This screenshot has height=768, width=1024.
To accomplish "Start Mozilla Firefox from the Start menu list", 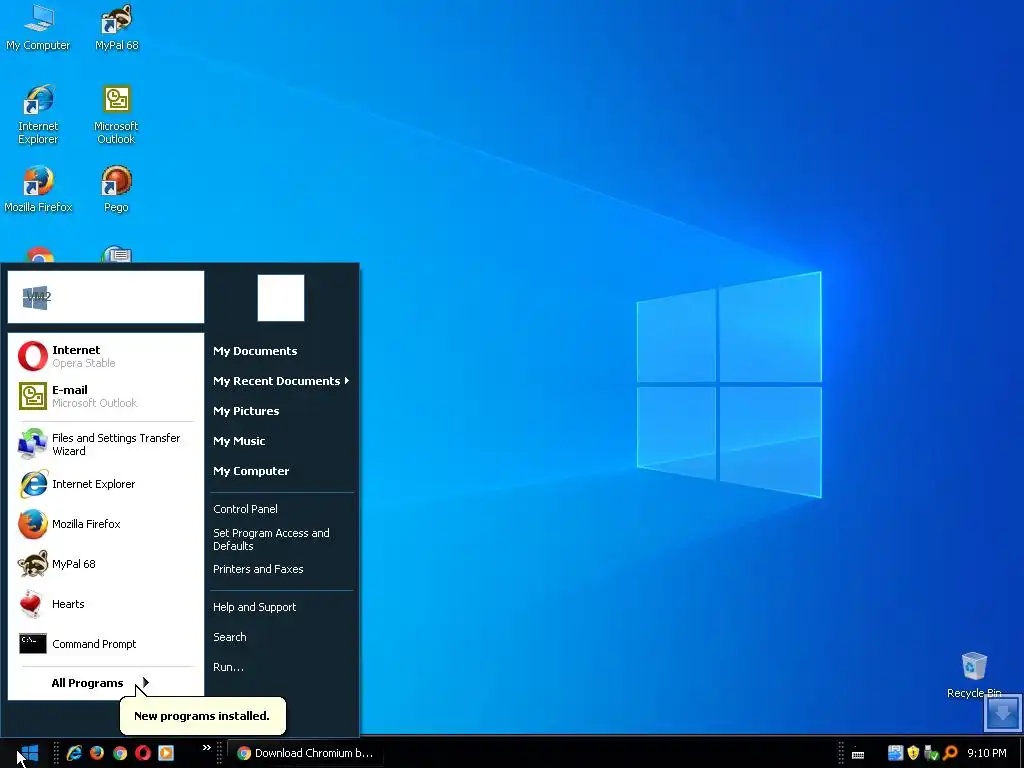I will point(106,524).
